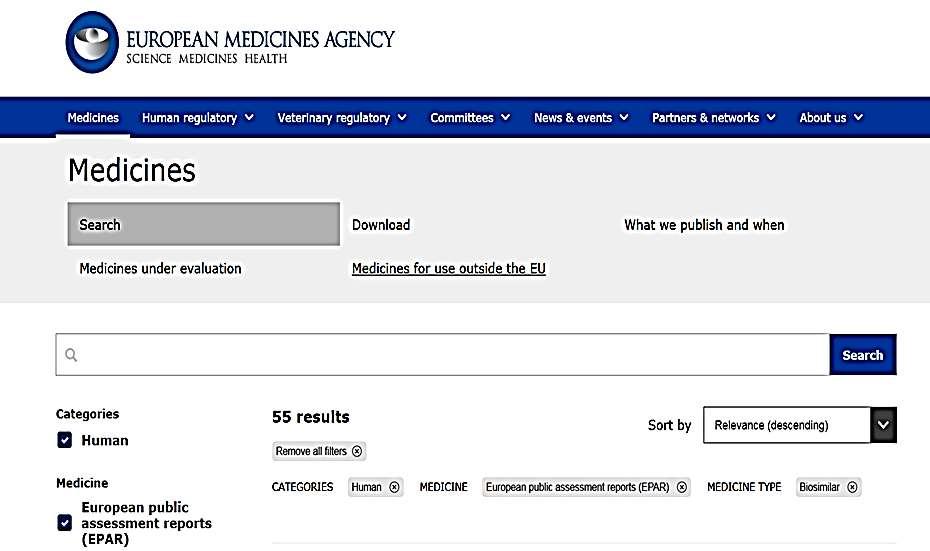
Task: Click the Sort by dropdown arrow
Action: click(x=884, y=425)
